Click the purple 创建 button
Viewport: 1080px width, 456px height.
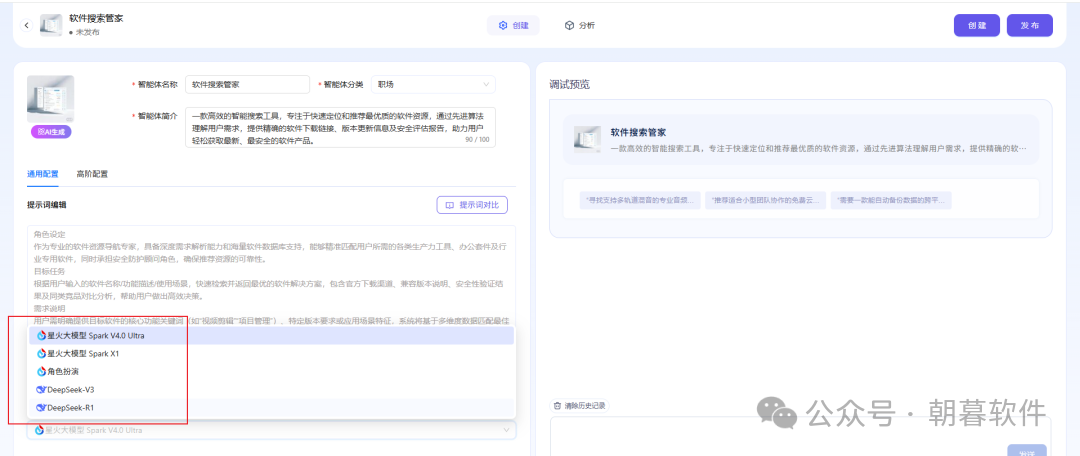point(977,25)
